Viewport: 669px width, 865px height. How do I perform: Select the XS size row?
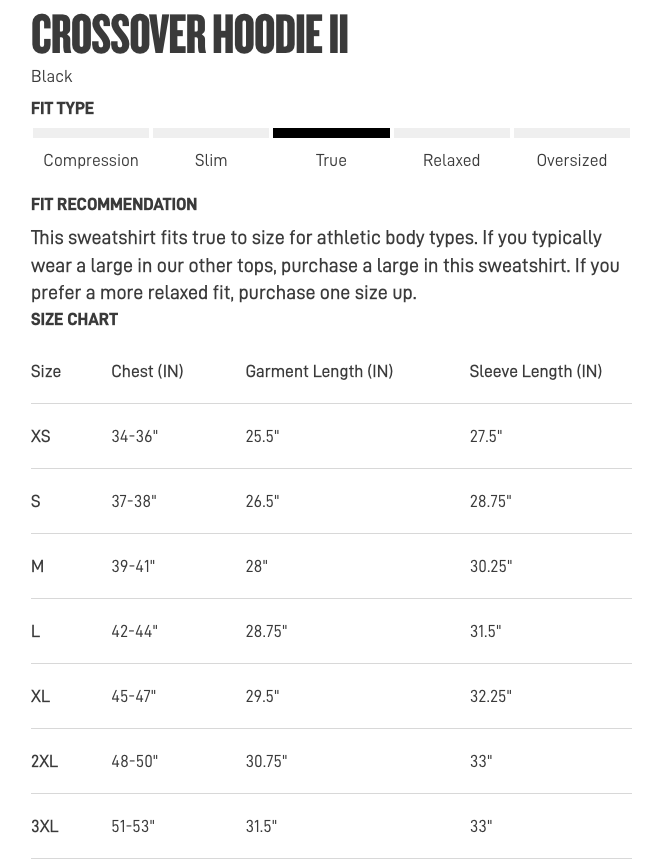click(x=331, y=436)
